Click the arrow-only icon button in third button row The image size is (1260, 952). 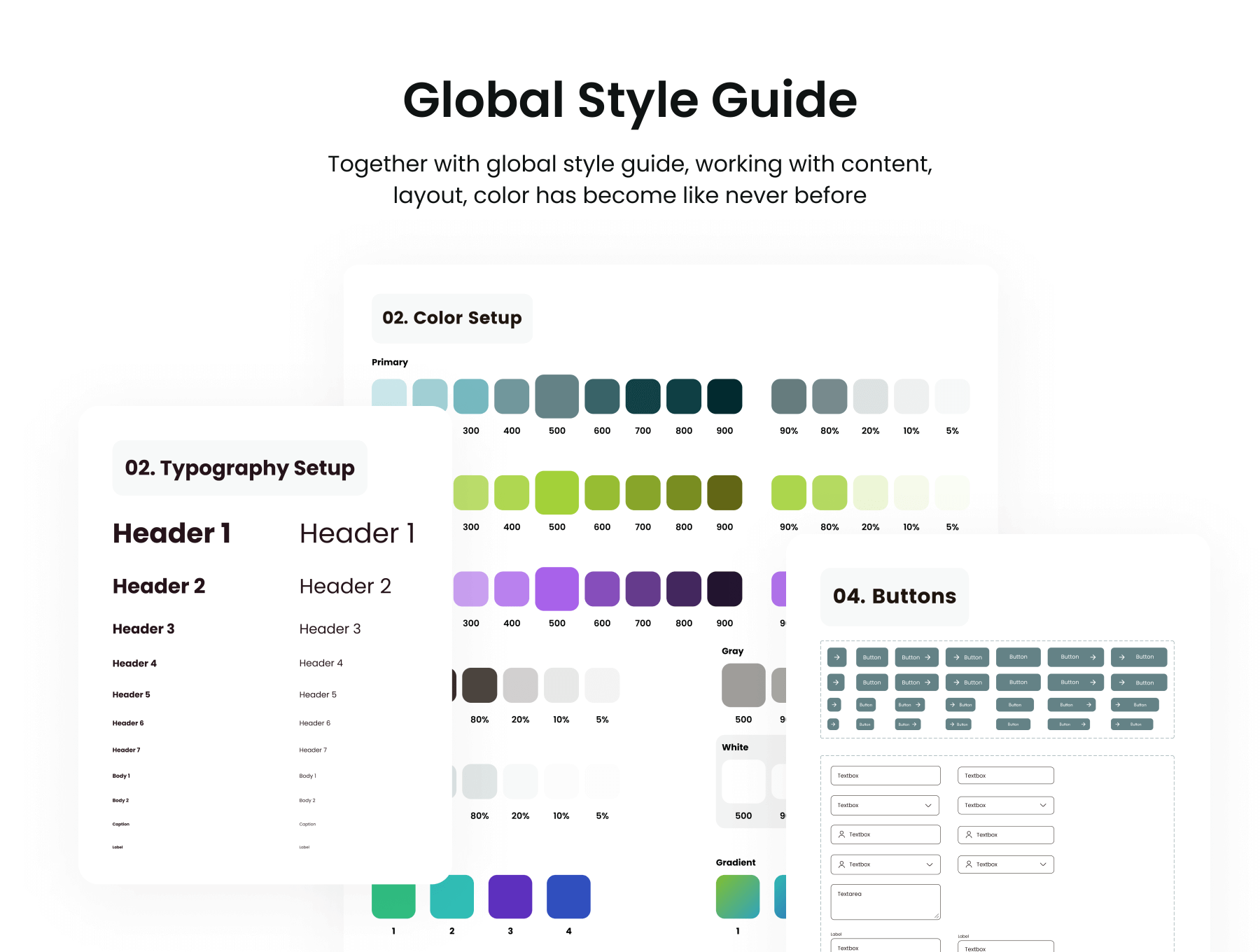pyautogui.click(x=834, y=705)
